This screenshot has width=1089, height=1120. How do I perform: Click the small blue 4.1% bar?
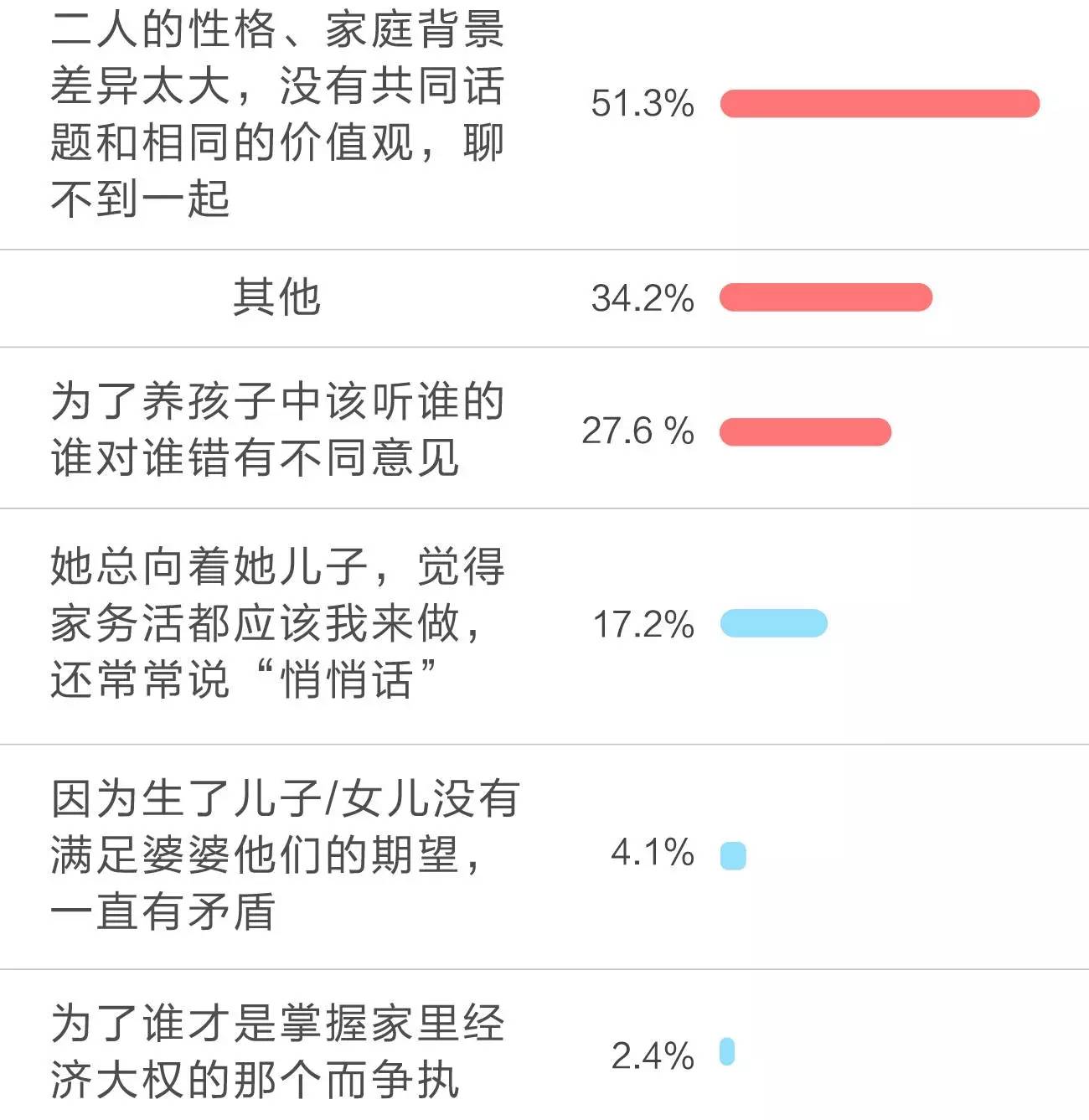click(x=733, y=855)
